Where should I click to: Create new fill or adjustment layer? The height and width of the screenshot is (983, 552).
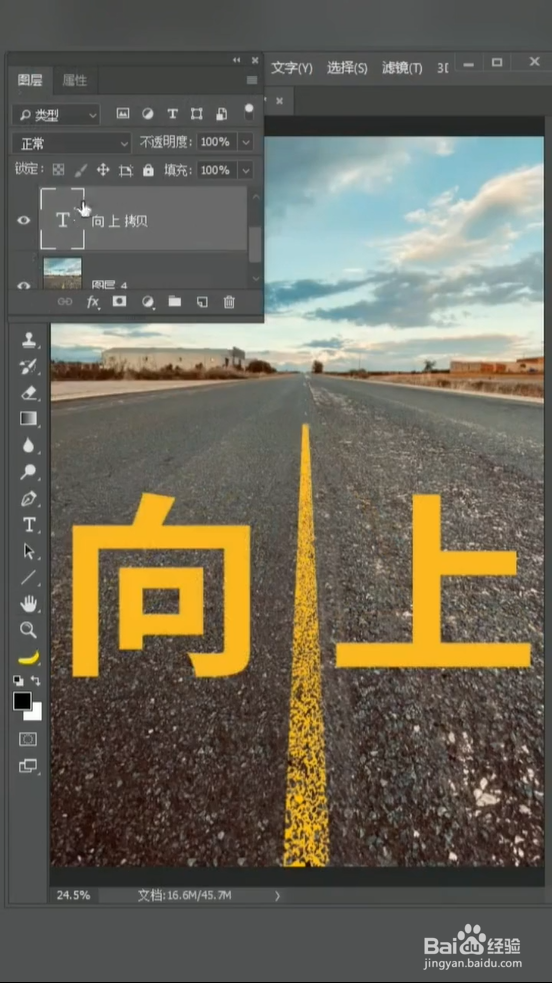click(x=148, y=302)
